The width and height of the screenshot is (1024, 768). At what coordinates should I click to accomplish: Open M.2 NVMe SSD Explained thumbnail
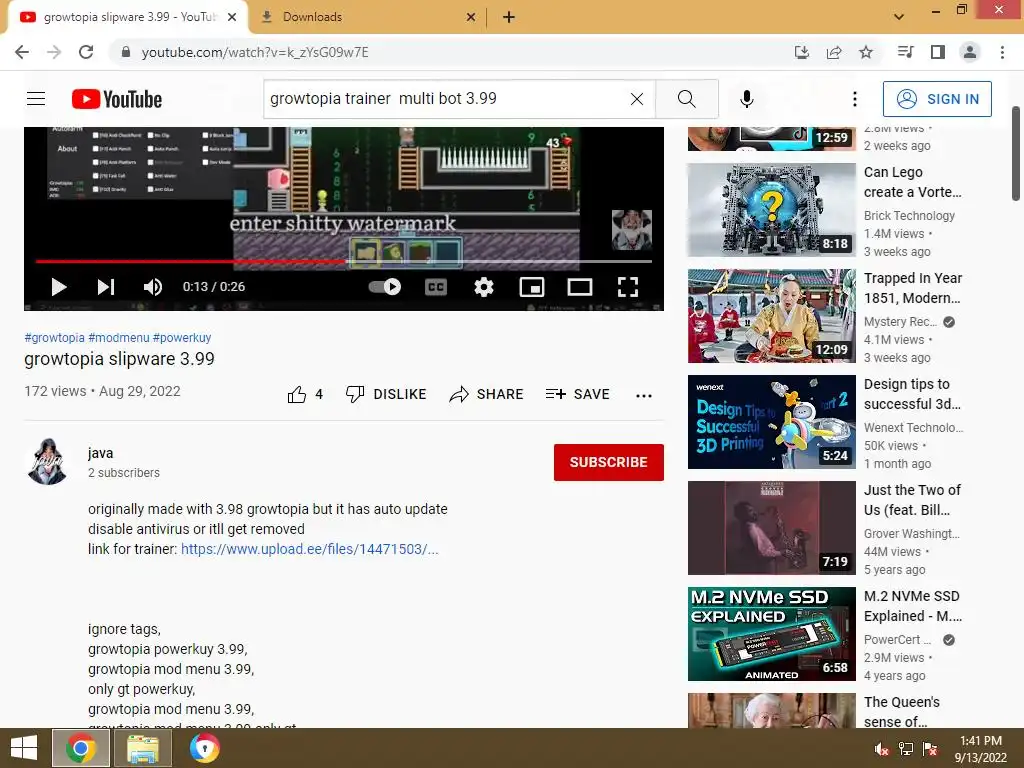point(771,633)
